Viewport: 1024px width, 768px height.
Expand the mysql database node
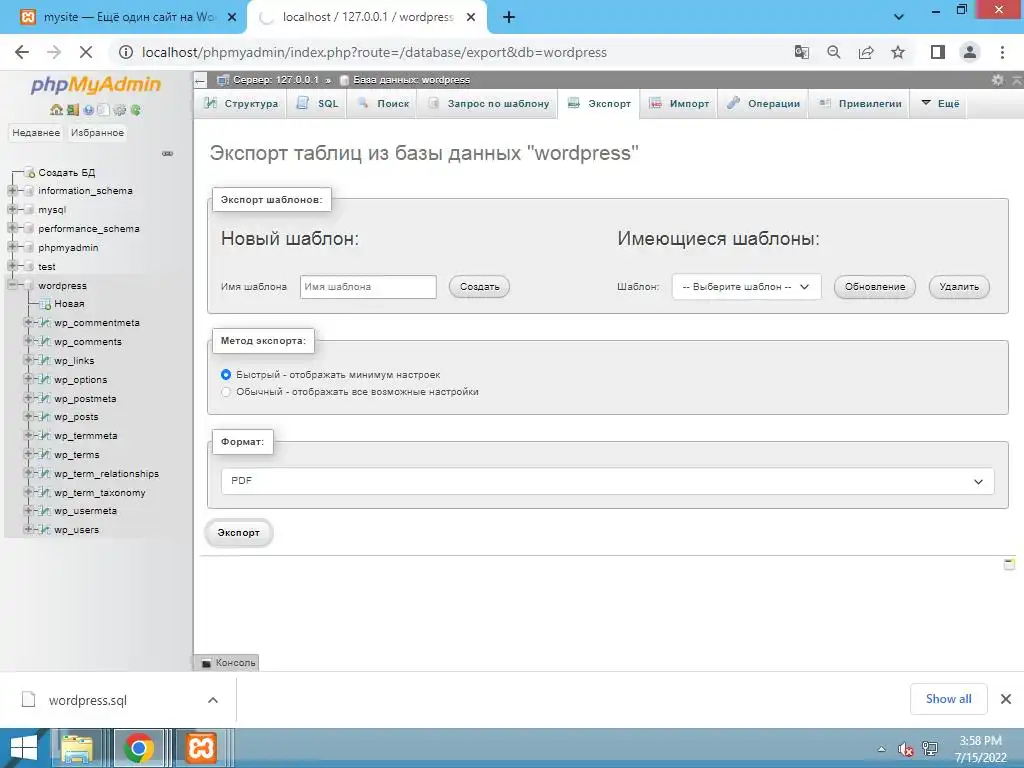pyautogui.click(x=12, y=210)
